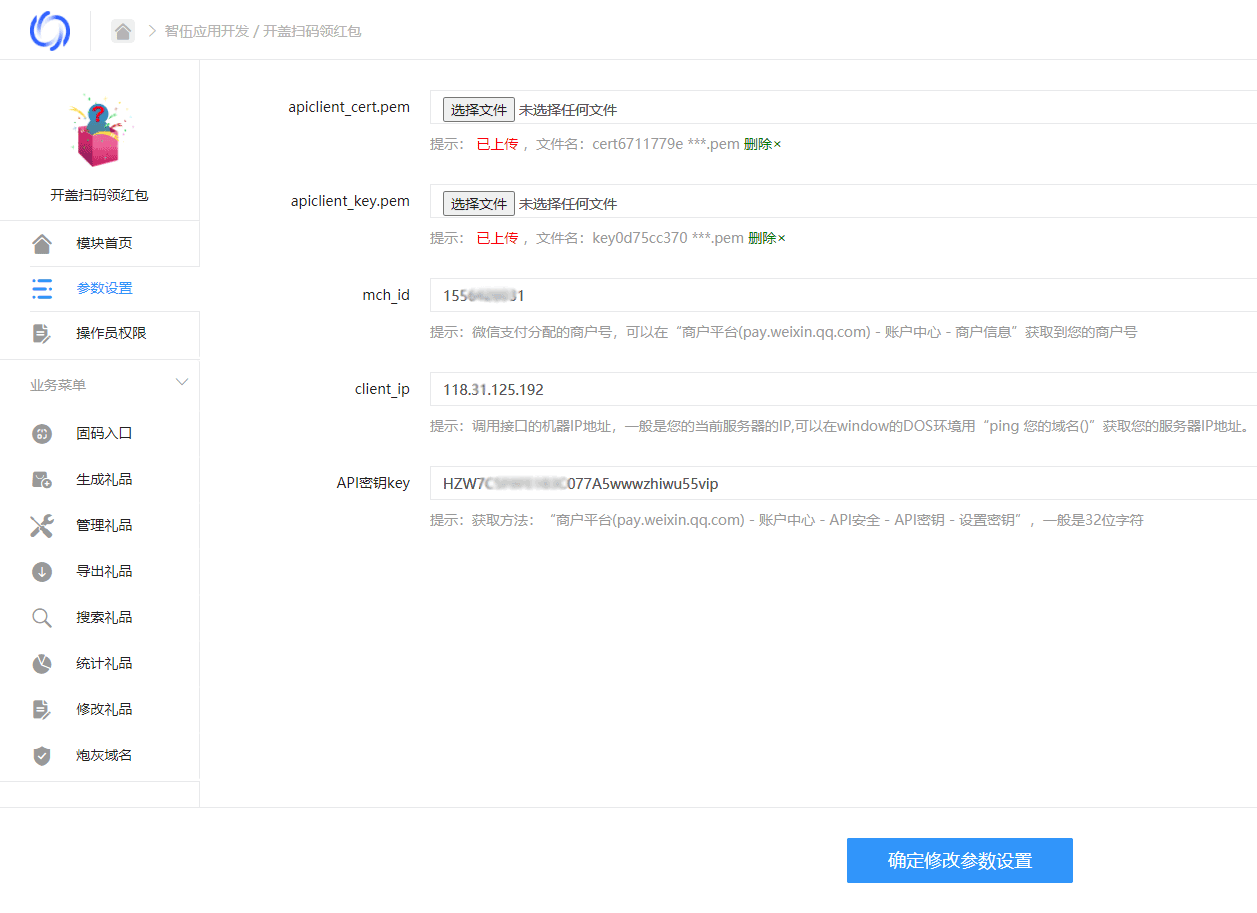Focus the client_ip input field
1257x913 pixels.
tap(843, 389)
